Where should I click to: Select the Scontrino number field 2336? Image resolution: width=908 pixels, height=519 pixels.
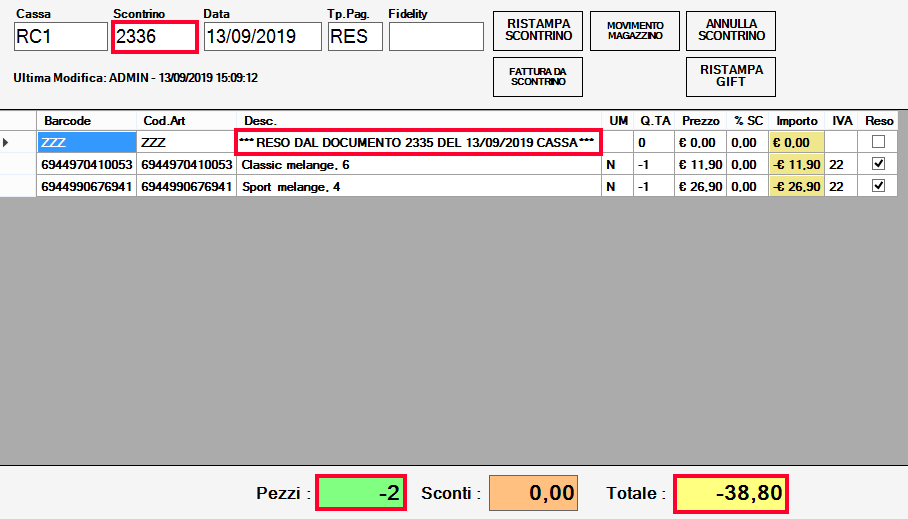tap(154, 37)
